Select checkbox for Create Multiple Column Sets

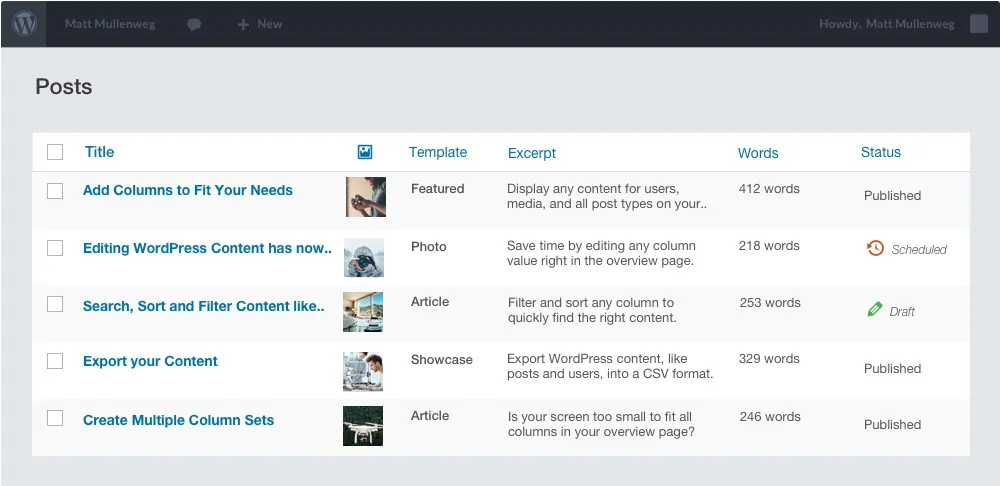(55, 419)
